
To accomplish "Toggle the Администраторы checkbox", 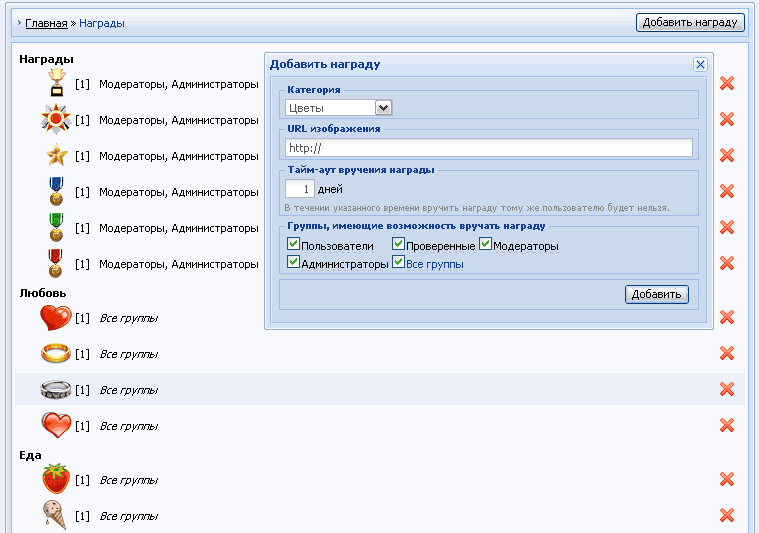I will (x=294, y=263).
